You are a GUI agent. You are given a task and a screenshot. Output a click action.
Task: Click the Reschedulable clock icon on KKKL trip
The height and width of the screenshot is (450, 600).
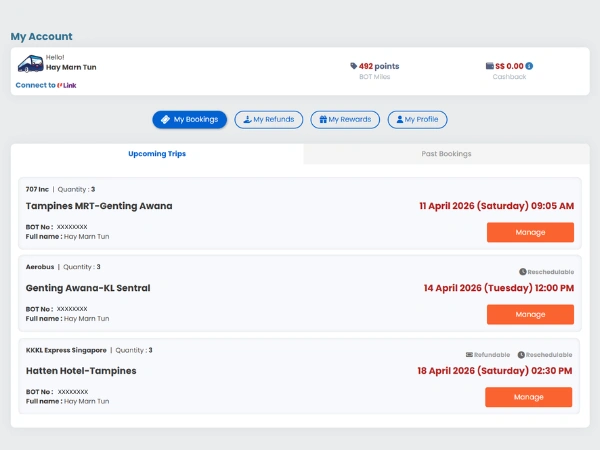point(521,355)
